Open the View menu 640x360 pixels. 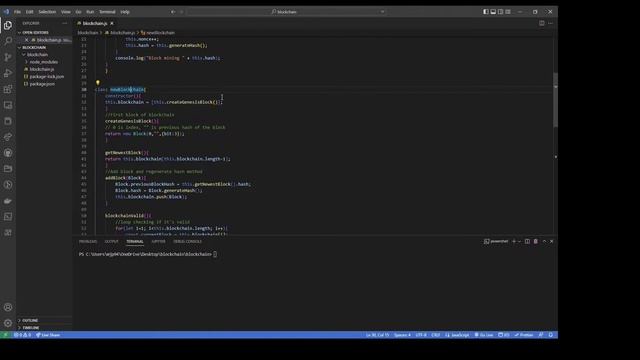coord(66,12)
